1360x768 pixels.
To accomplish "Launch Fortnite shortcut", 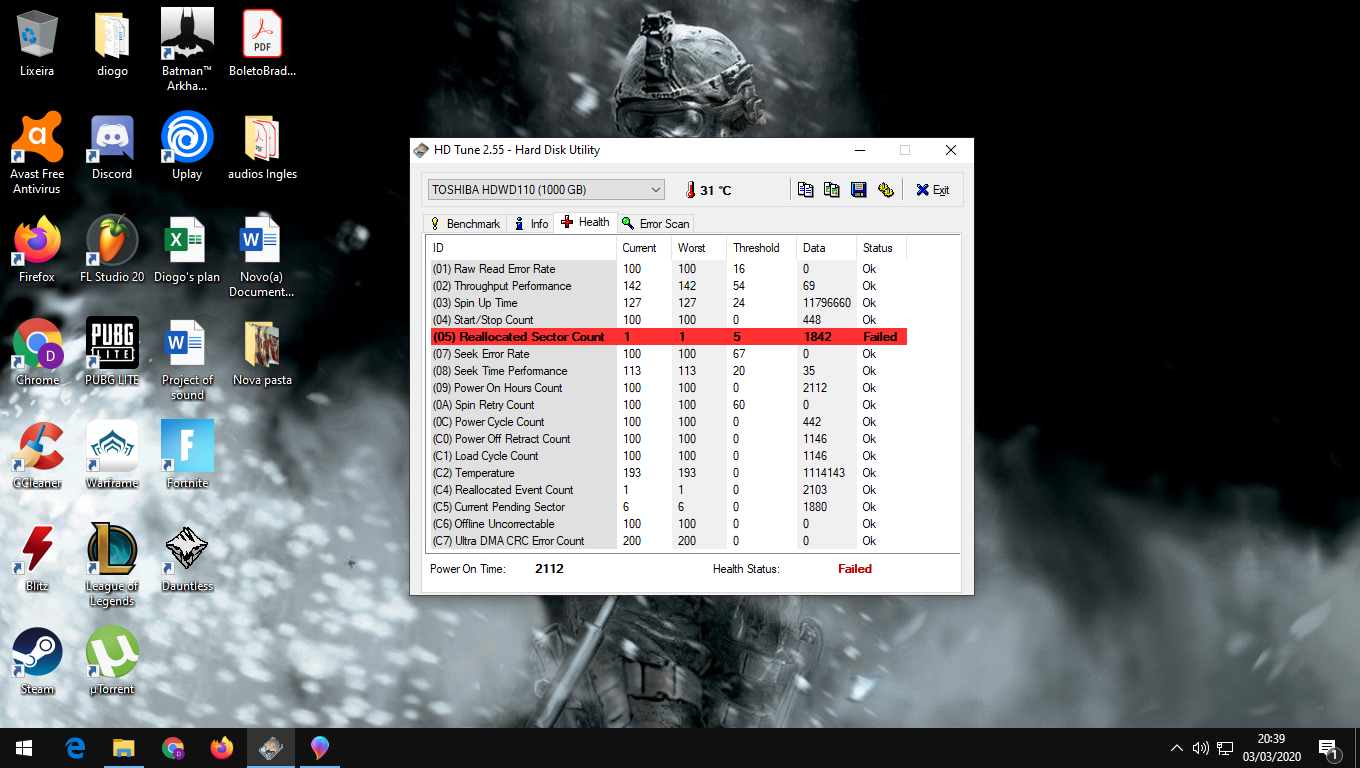I will (187, 456).
